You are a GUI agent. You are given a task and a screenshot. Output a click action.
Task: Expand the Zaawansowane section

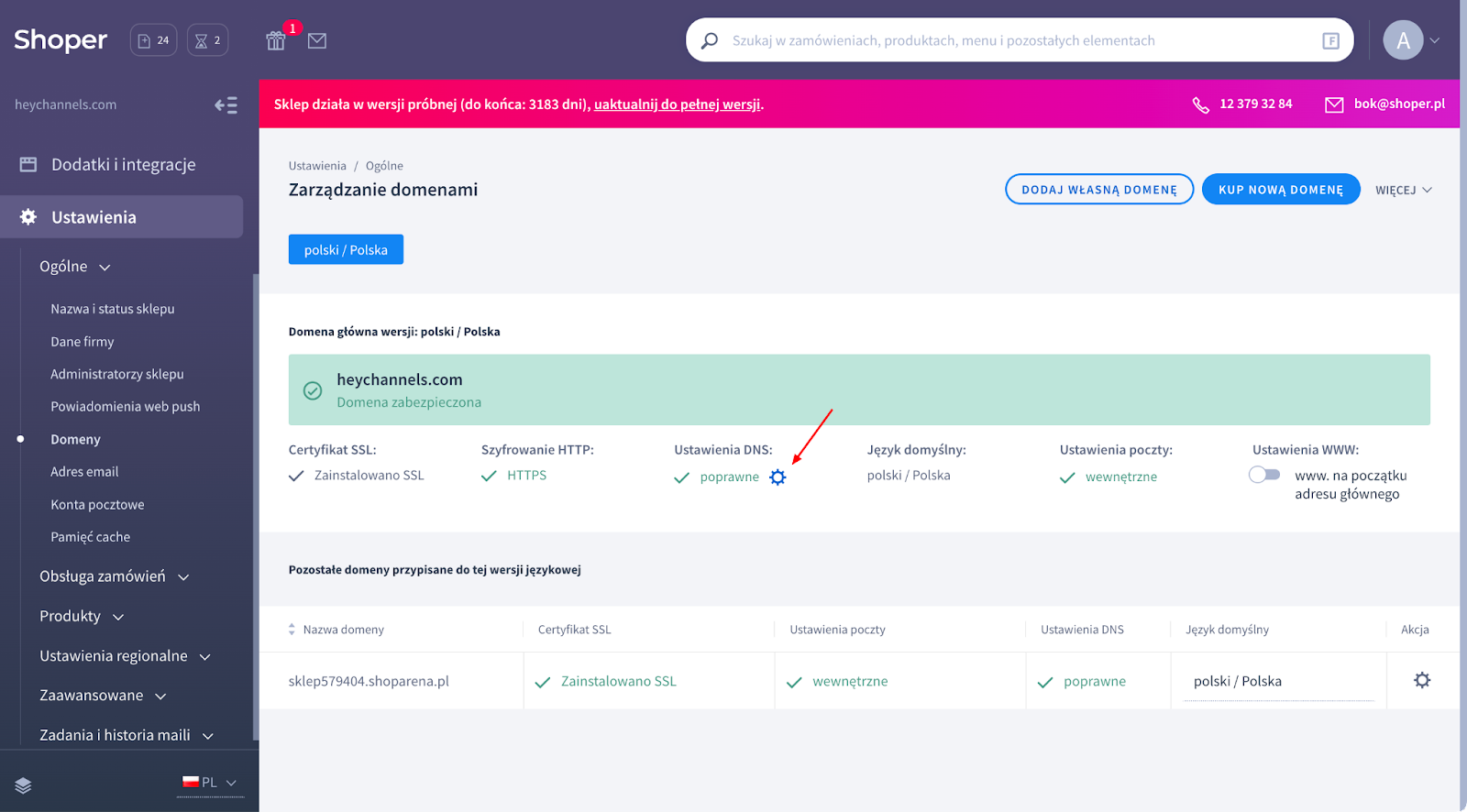tap(103, 696)
